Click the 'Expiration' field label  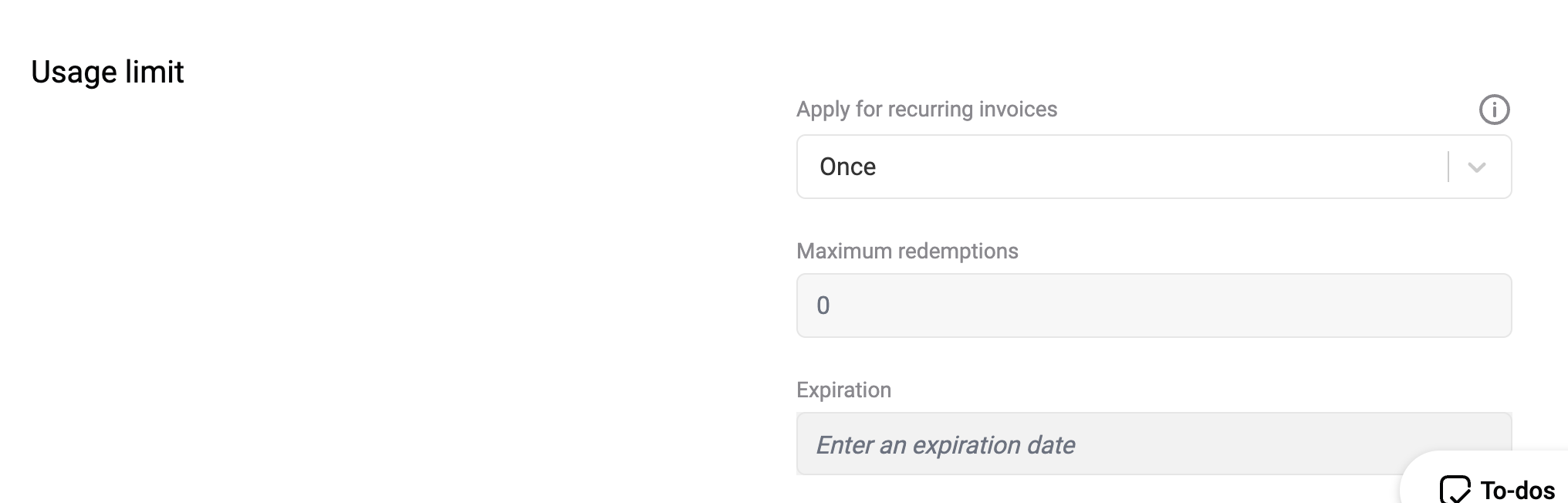(843, 390)
